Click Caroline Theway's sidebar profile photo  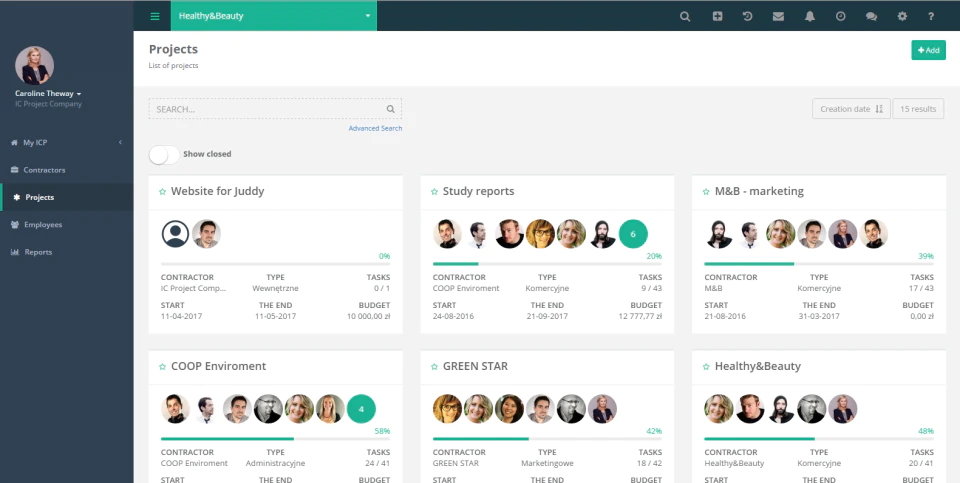(x=34, y=65)
